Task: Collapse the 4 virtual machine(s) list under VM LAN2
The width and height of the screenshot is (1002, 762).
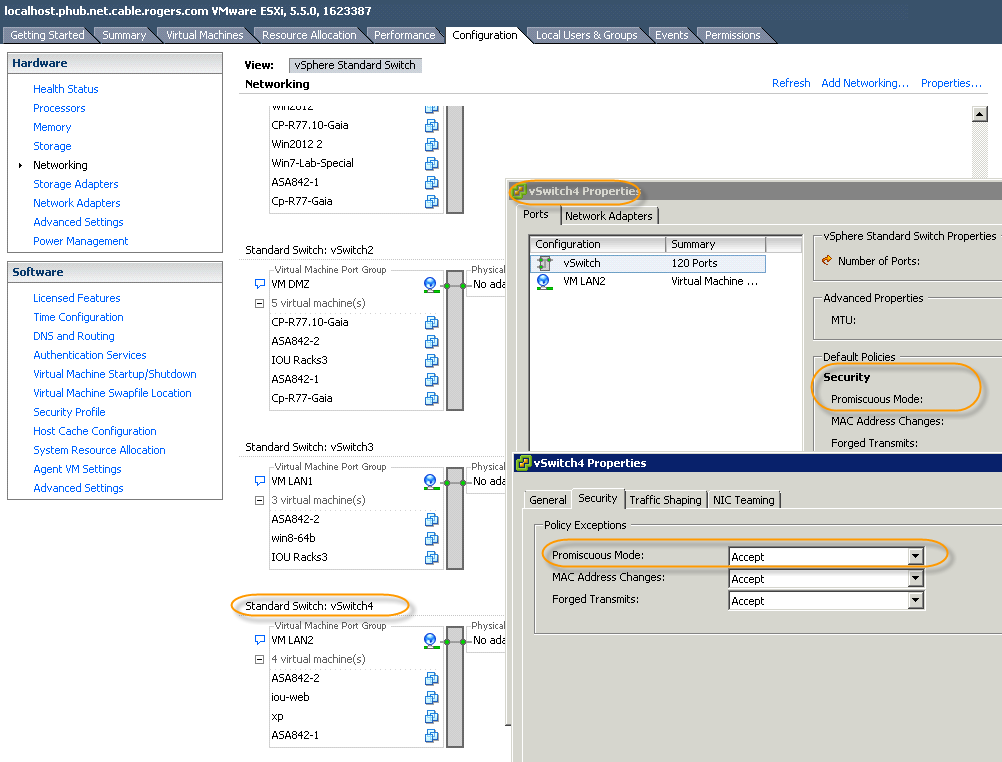Action: (259, 659)
